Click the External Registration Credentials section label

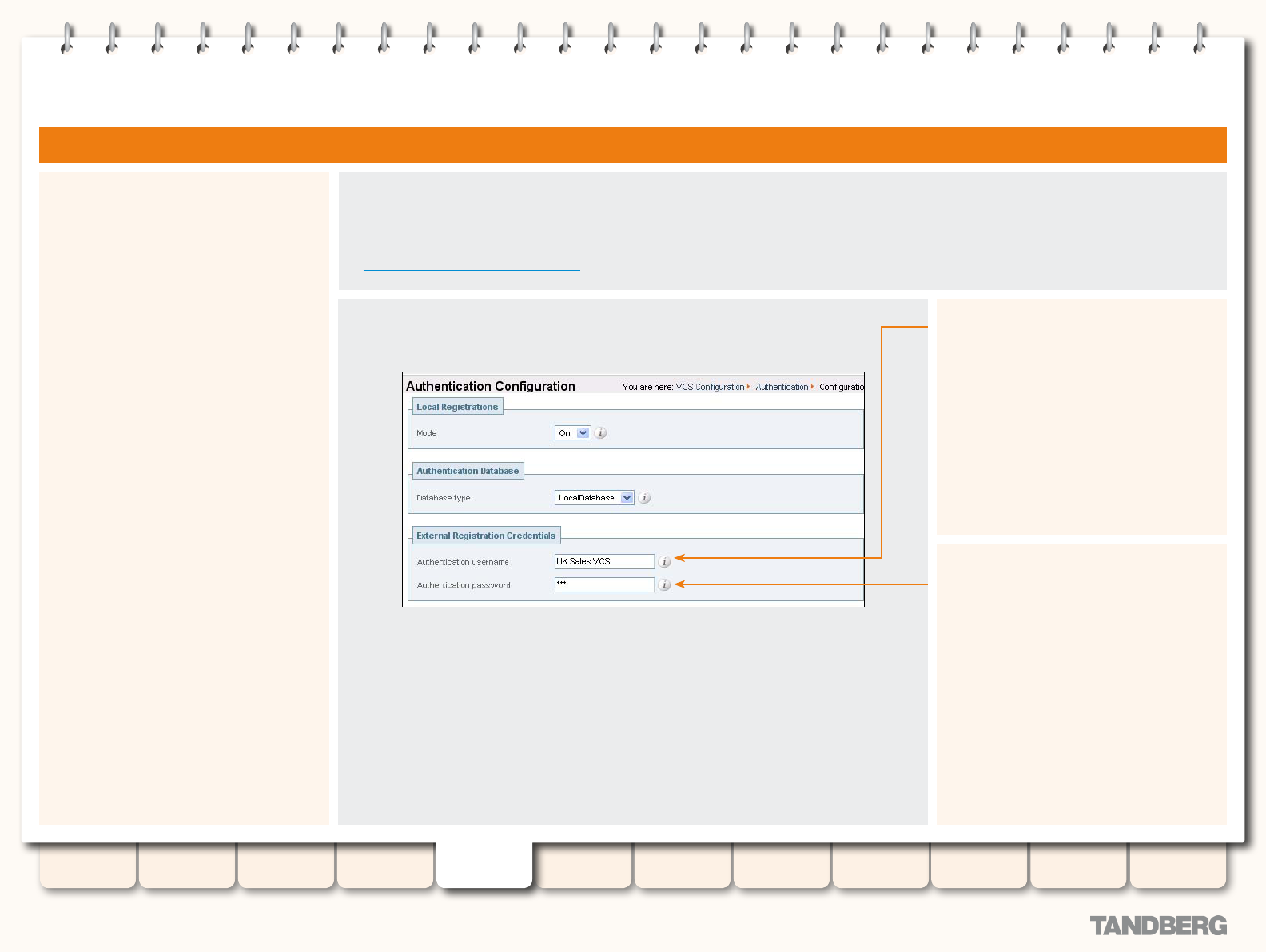point(486,536)
